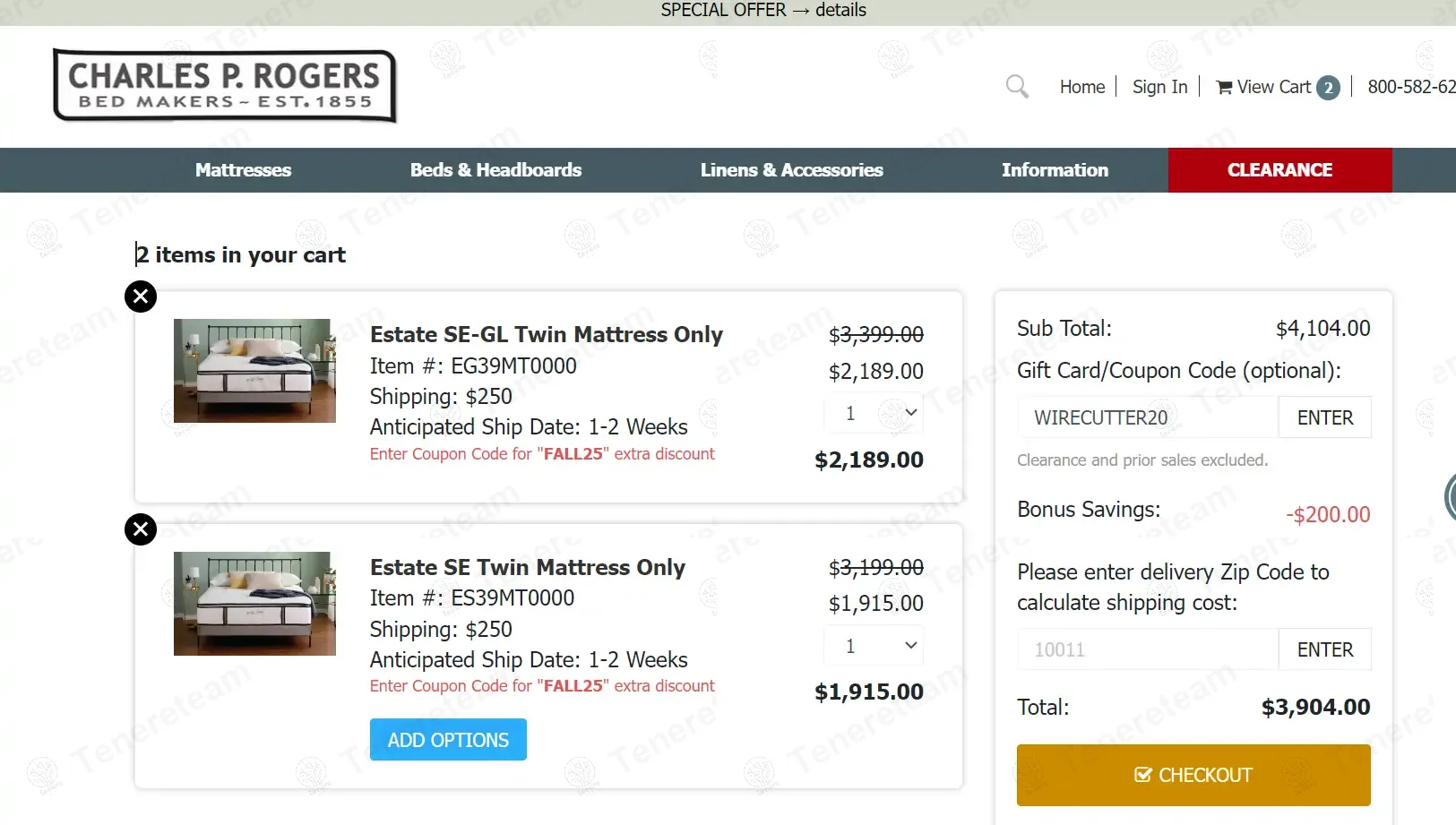Click ADD OPTIONS button
The width and height of the screenshot is (1456, 825).
click(x=448, y=740)
